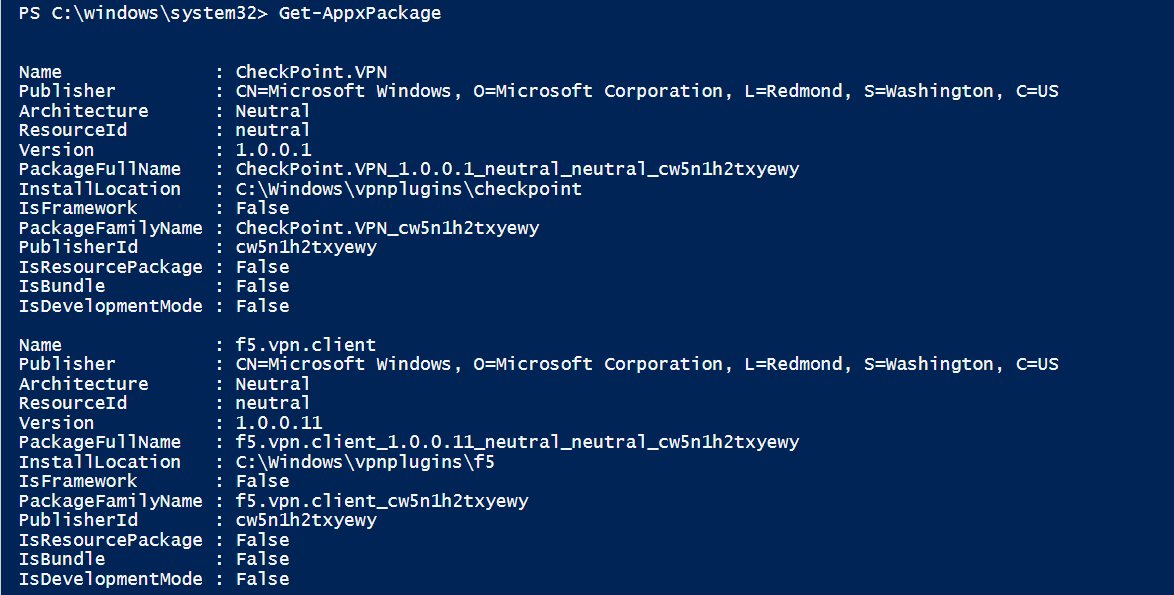Screen dimensions: 1174x595
Task: Click the InstallLocation path ending in f5
Action: click(365, 462)
